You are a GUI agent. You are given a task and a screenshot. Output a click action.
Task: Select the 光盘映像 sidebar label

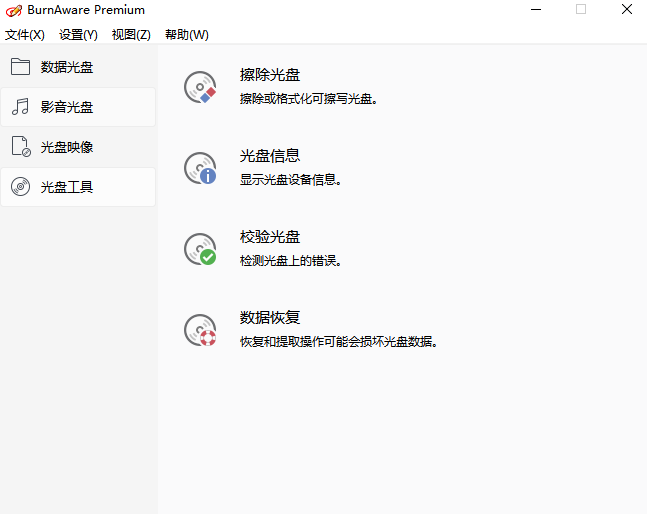point(67,147)
